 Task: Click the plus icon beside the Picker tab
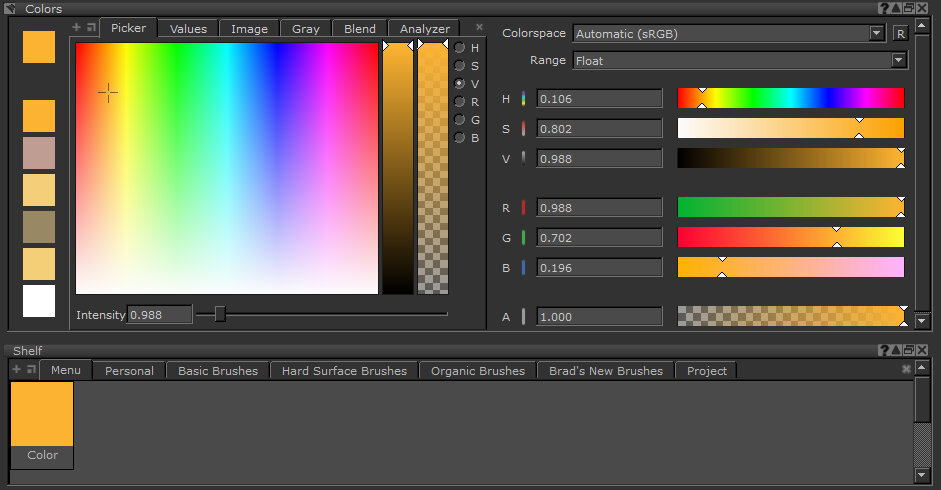[77, 27]
